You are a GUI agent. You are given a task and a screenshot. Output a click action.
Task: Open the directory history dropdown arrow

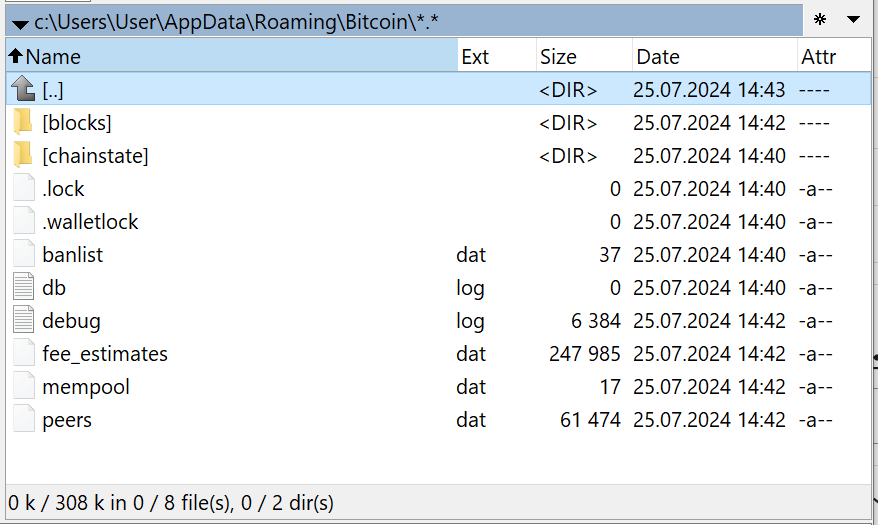(x=853, y=20)
